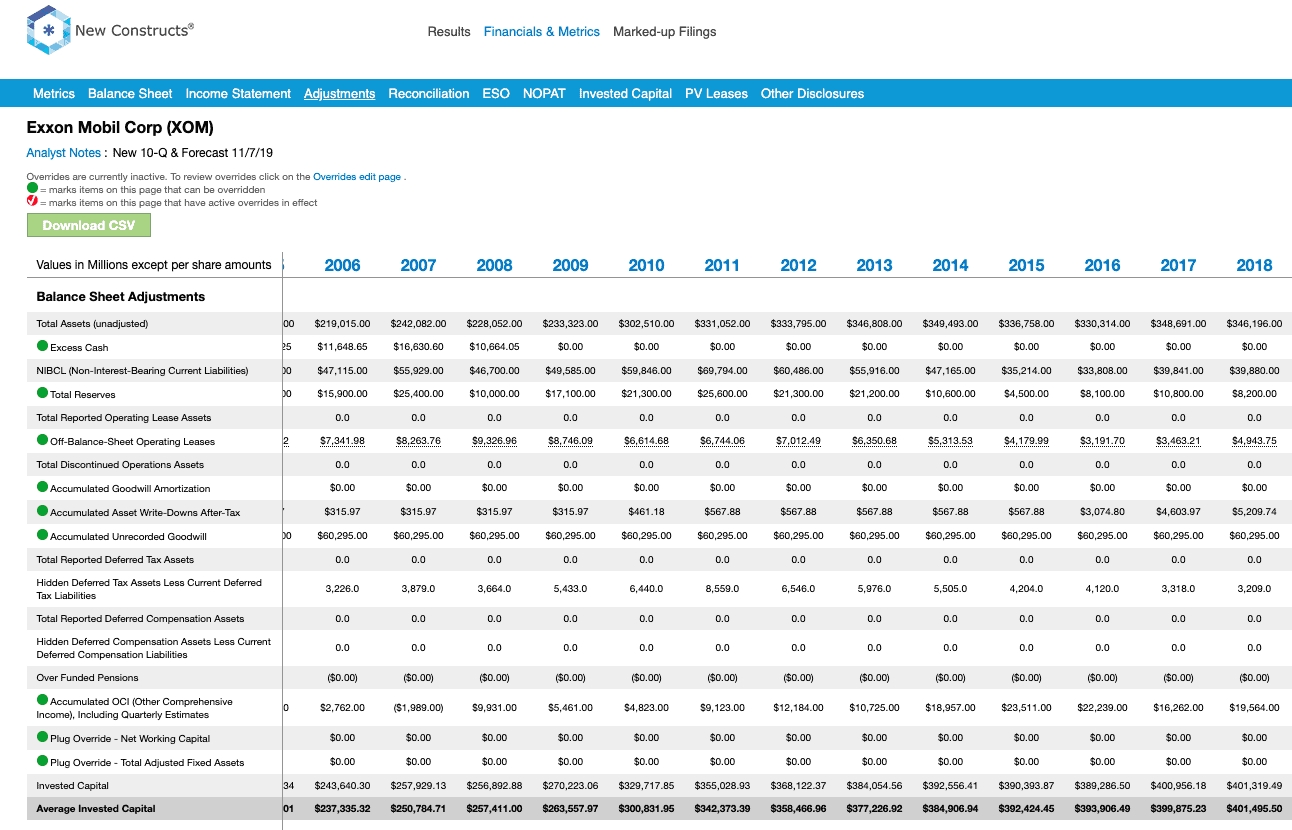Viewport: 1292px width, 830px height.
Task: Click the 2014 column year header
Action: 950,265
